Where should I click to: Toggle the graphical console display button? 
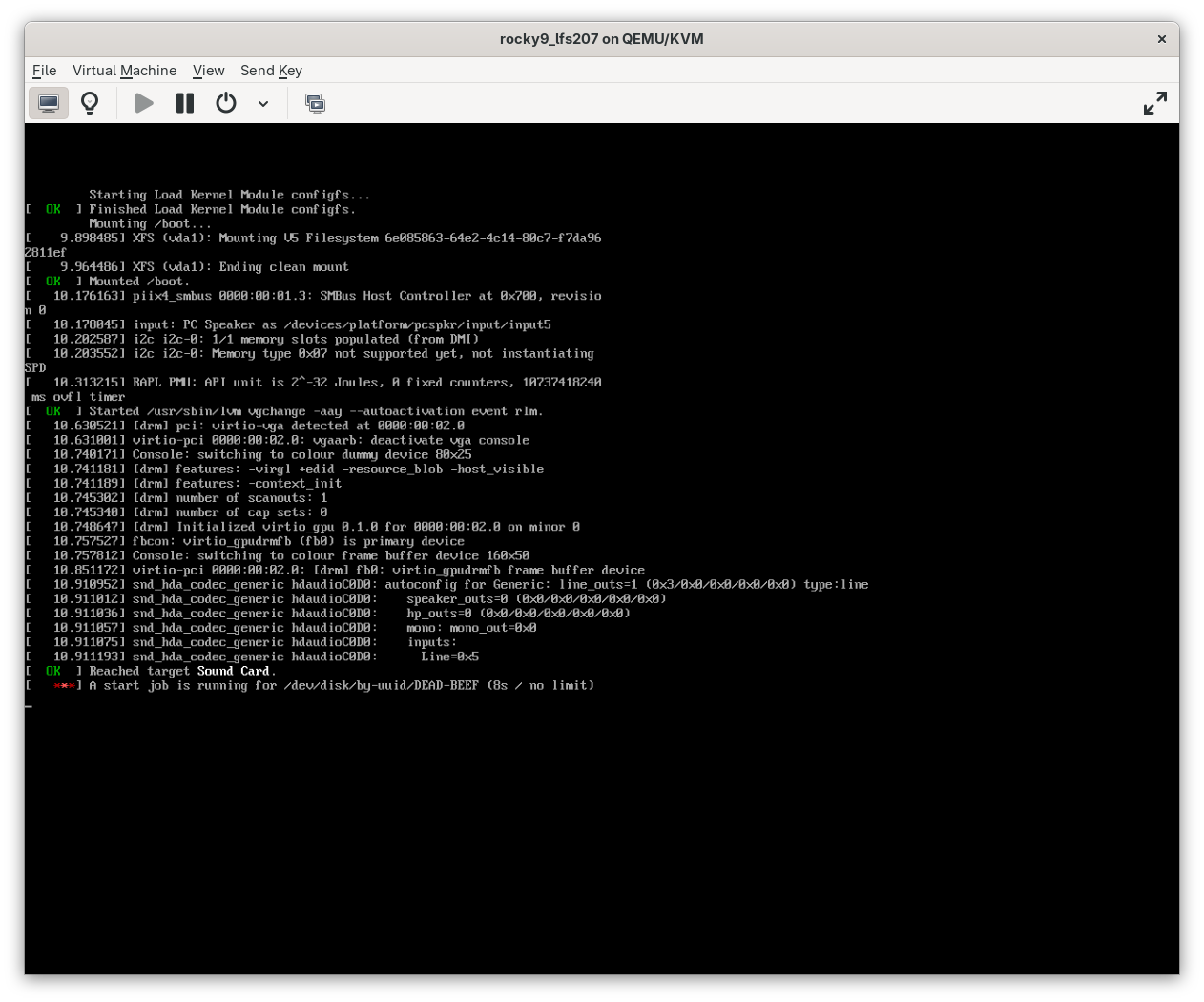coord(48,102)
